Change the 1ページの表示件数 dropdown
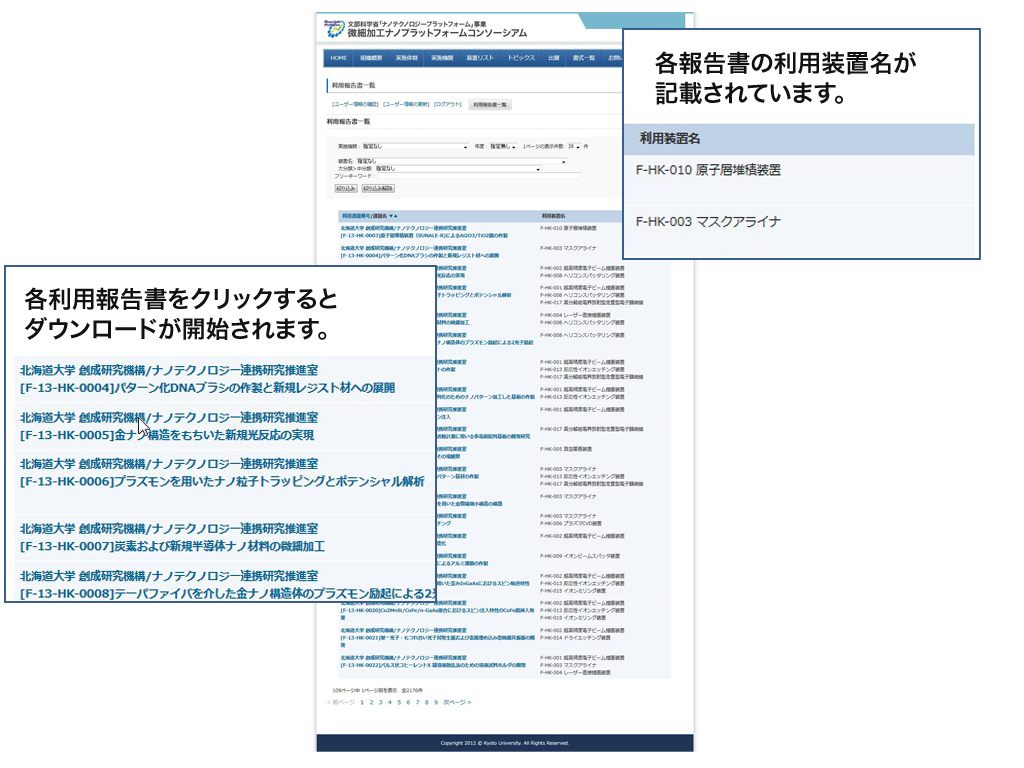The width and height of the screenshot is (1024, 768). pos(576,146)
